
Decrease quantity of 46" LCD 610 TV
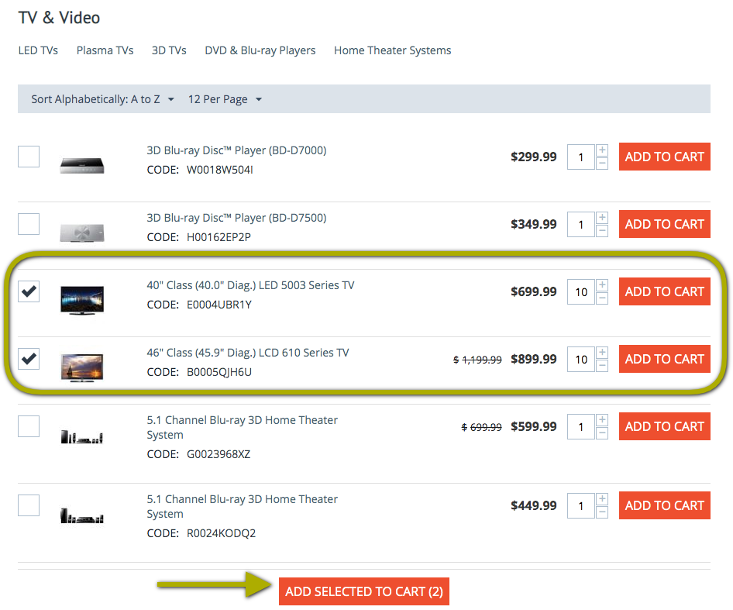click(602, 366)
